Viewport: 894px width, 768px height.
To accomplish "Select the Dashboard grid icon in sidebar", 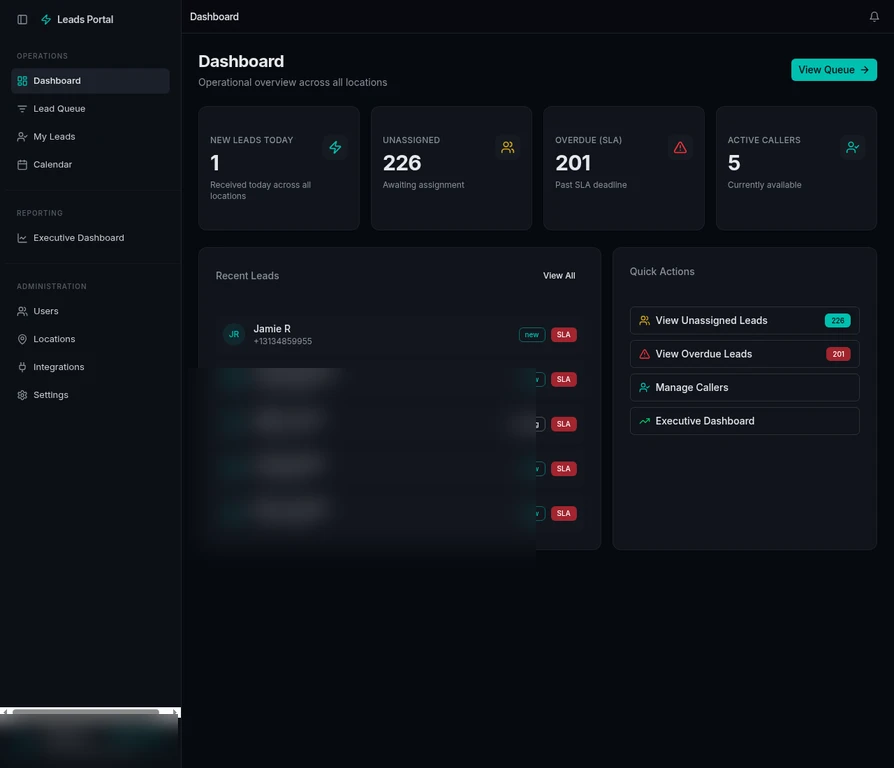I will click(22, 80).
